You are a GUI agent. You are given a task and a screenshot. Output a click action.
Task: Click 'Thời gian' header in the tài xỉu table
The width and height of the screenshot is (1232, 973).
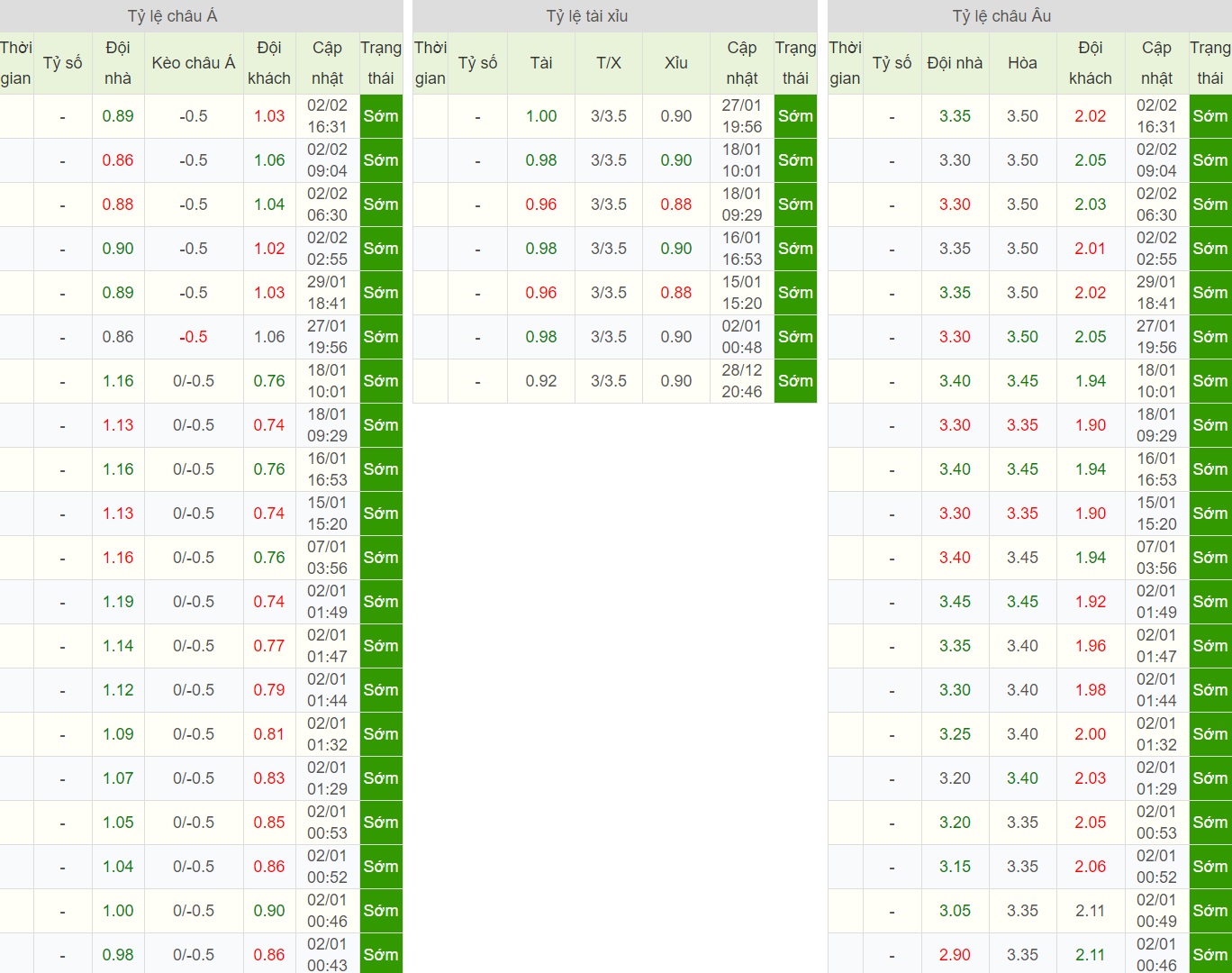pos(430,63)
